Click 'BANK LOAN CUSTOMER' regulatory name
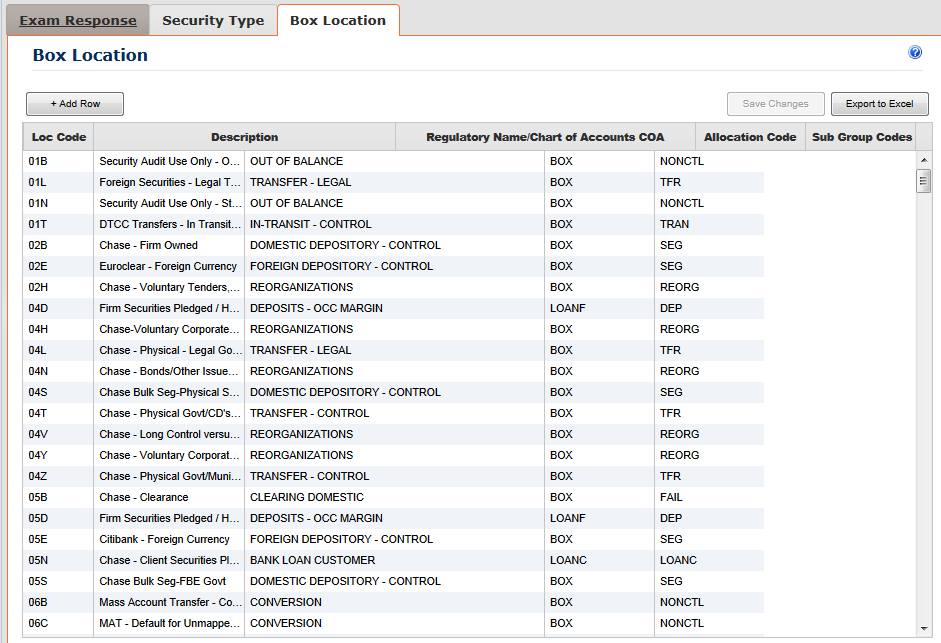This screenshot has width=941, height=643. pos(313,561)
